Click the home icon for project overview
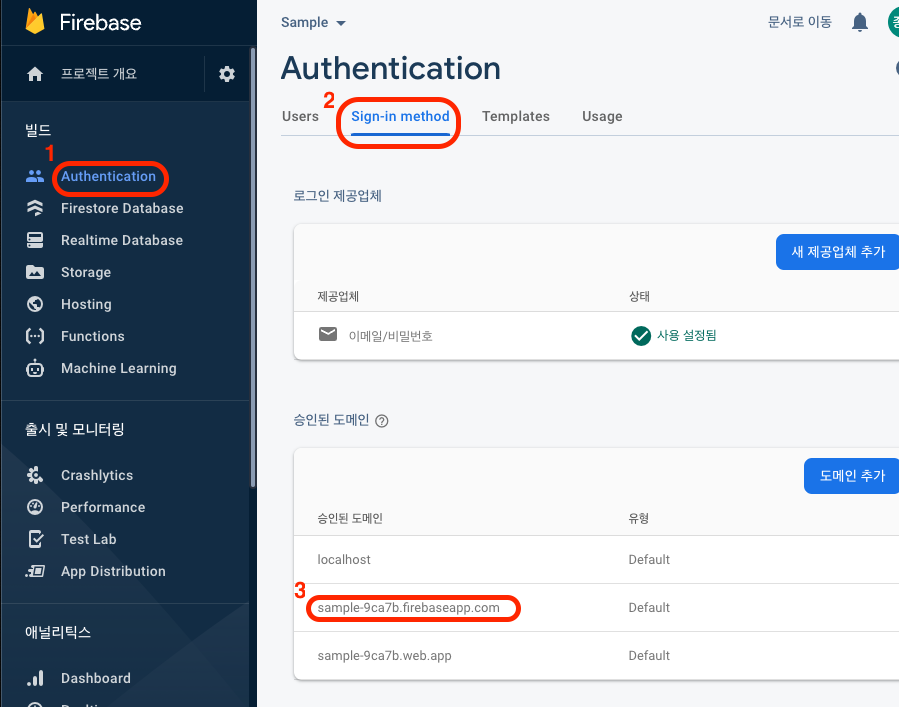 pos(35,74)
